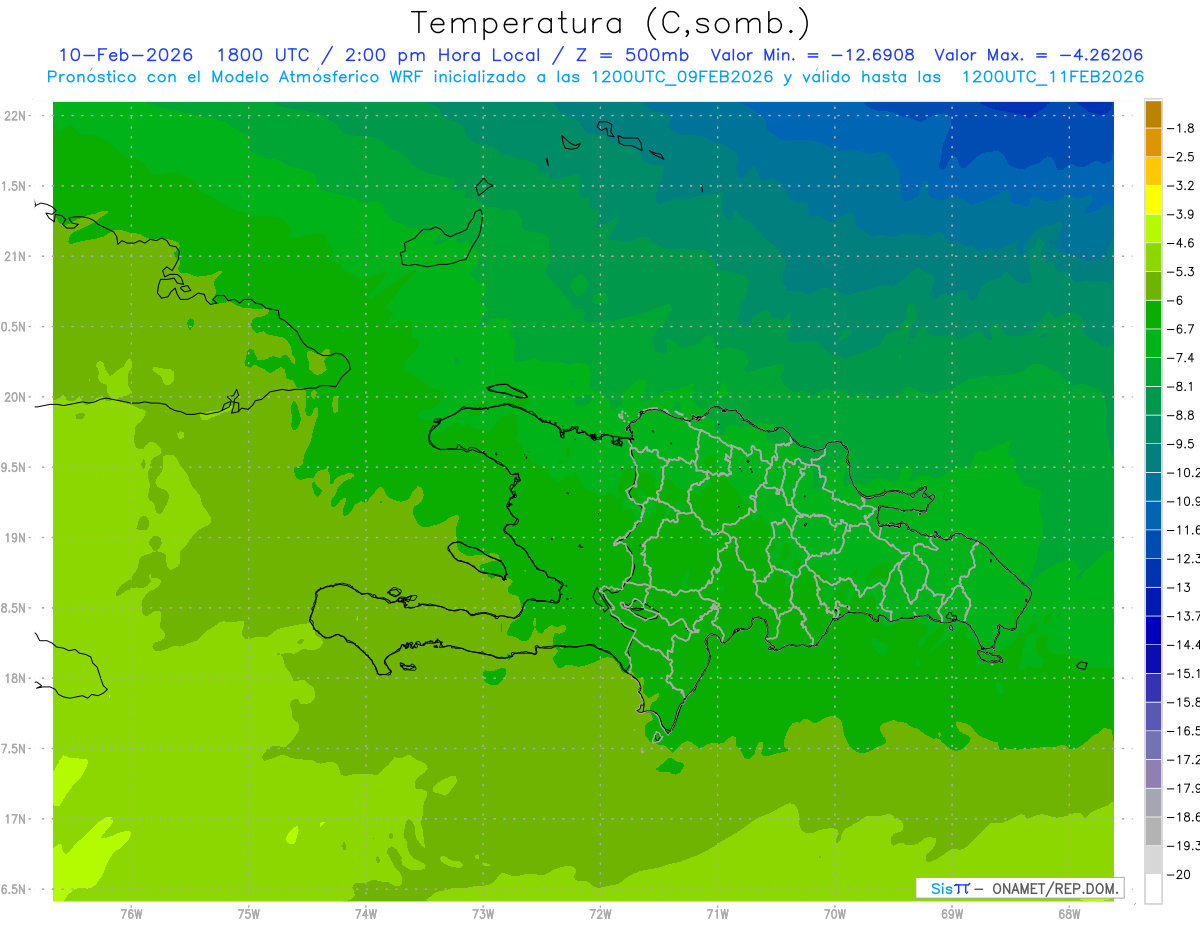Select the 'Z = 500mb' level label
Image resolution: width=1200 pixels, height=927 pixels.
634,55
